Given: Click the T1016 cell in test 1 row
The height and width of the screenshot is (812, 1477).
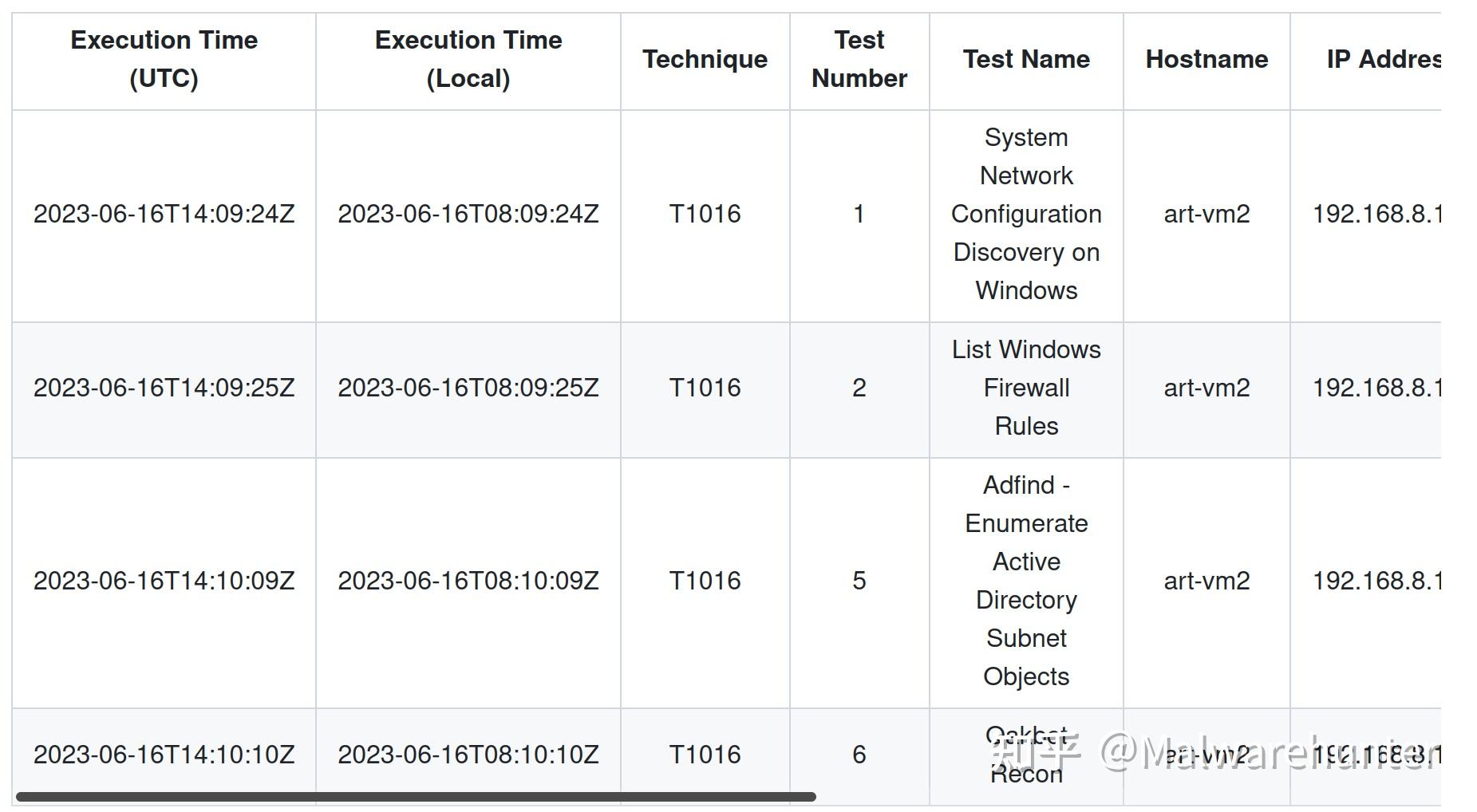Looking at the screenshot, I should point(705,214).
